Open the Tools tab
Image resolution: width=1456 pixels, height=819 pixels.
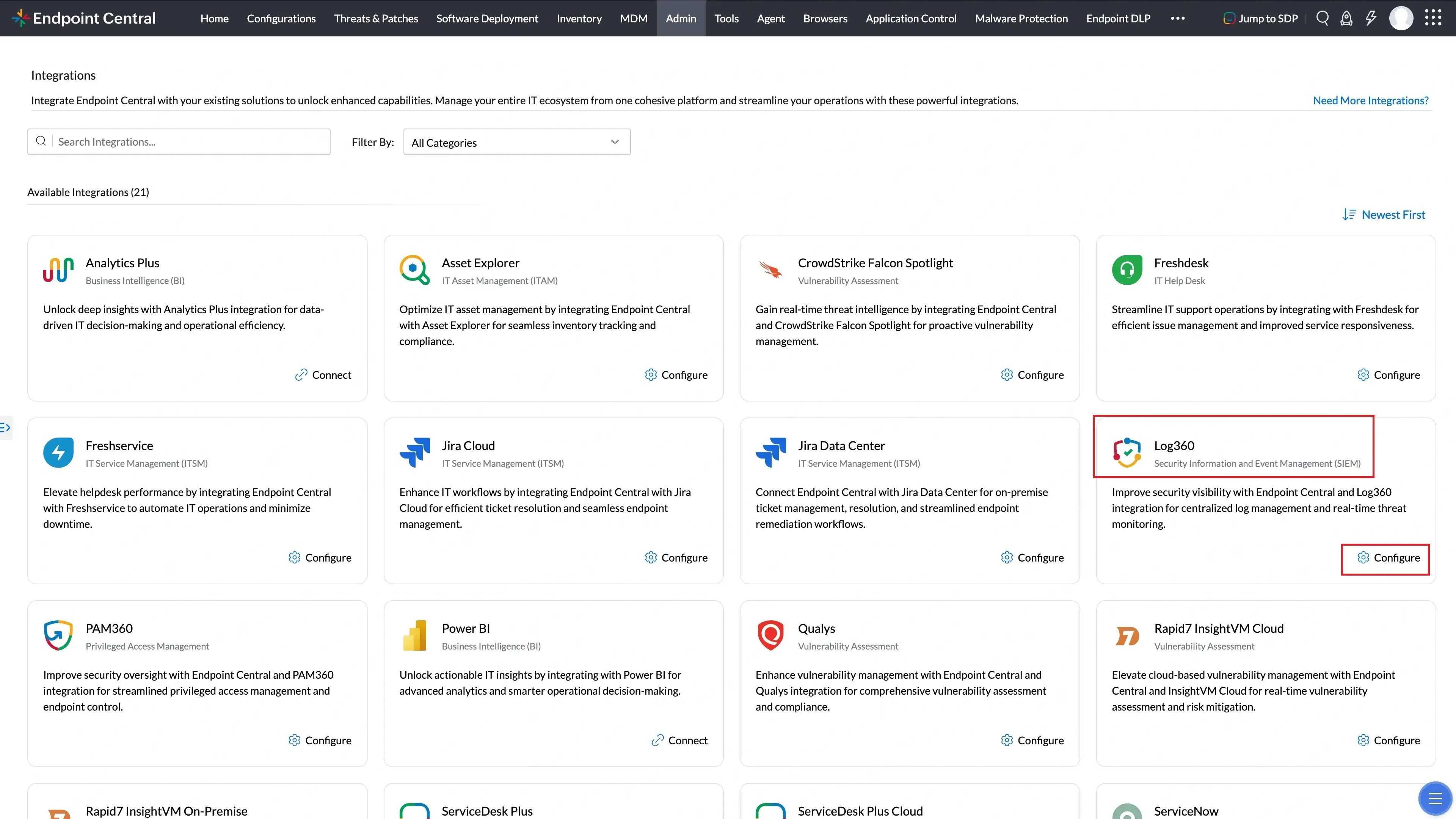click(x=726, y=18)
